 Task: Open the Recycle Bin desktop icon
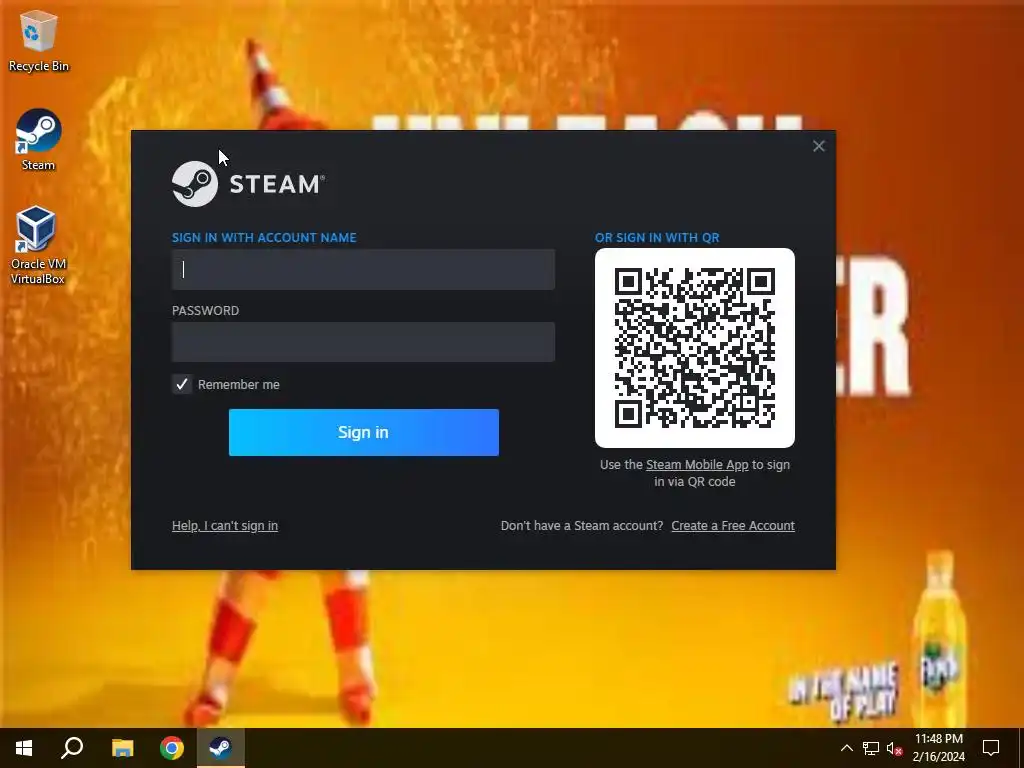[x=39, y=40]
